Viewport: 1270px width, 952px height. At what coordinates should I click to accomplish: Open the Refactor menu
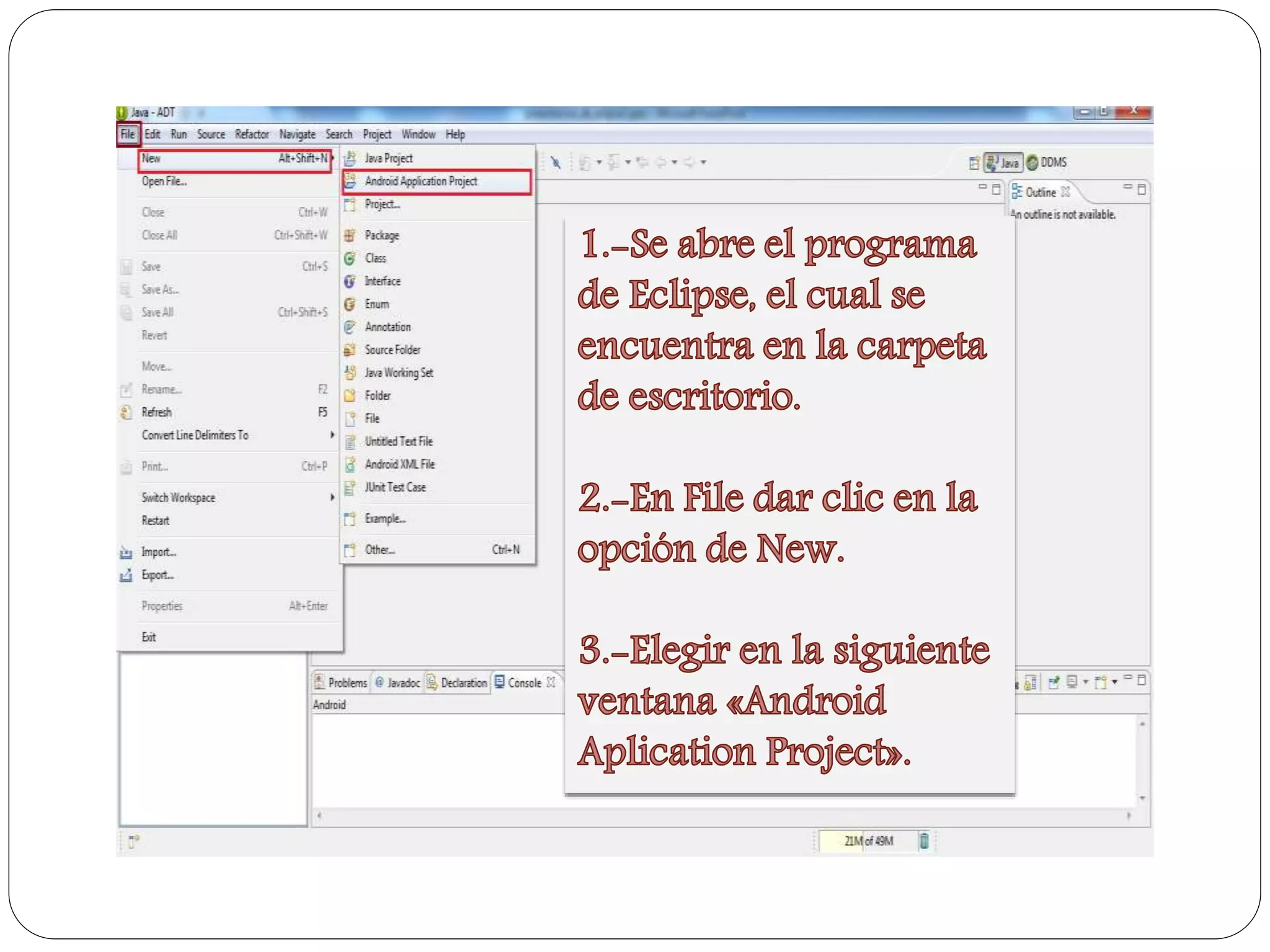252,134
